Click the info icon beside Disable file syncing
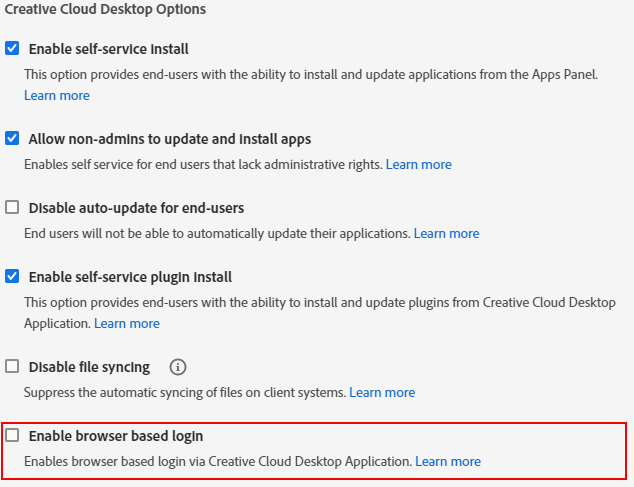This screenshot has width=634, height=487. coord(178,367)
